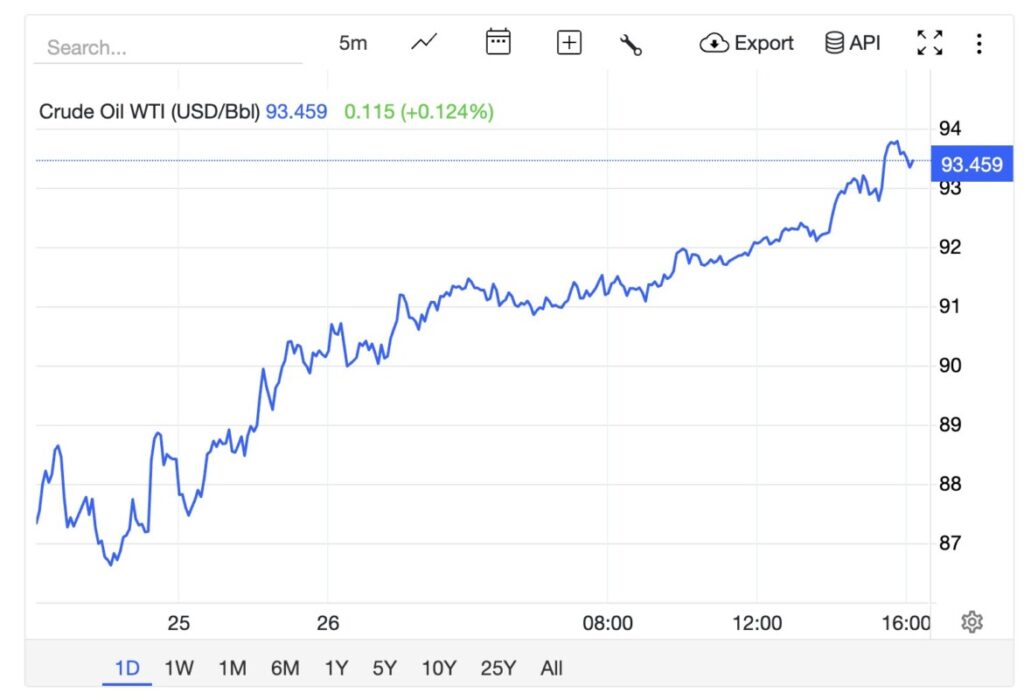
Task: Open the chart type line icon
Action: [x=424, y=43]
